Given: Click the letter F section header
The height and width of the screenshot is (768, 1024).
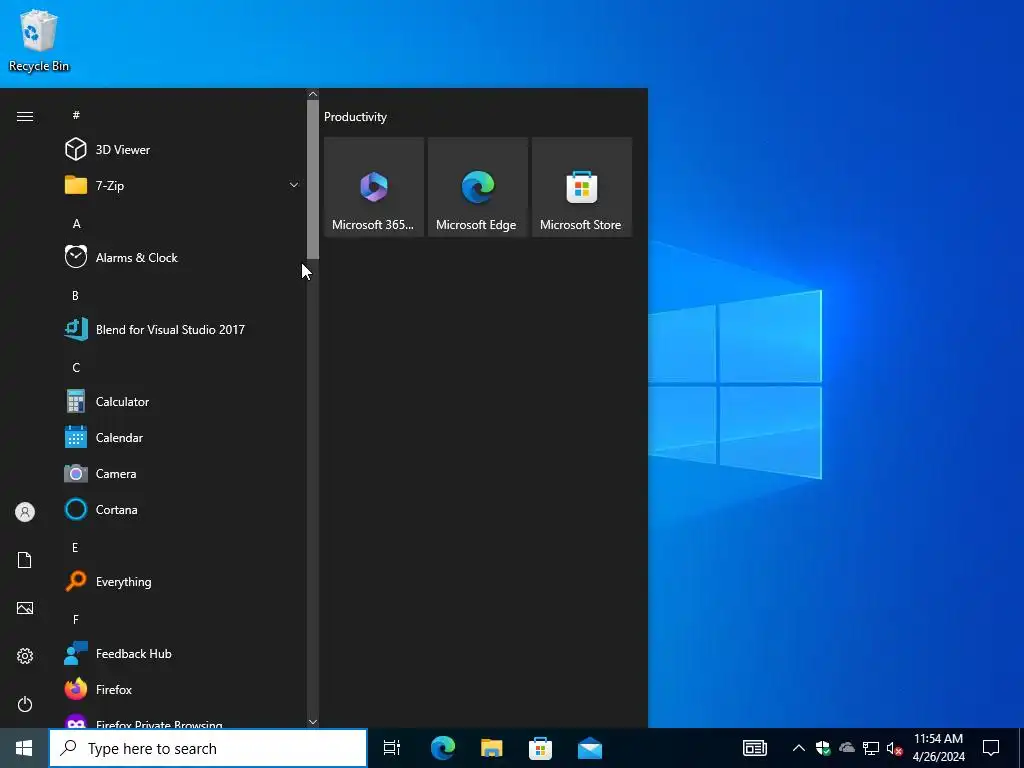Looking at the screenshot, I should point(76,619).
